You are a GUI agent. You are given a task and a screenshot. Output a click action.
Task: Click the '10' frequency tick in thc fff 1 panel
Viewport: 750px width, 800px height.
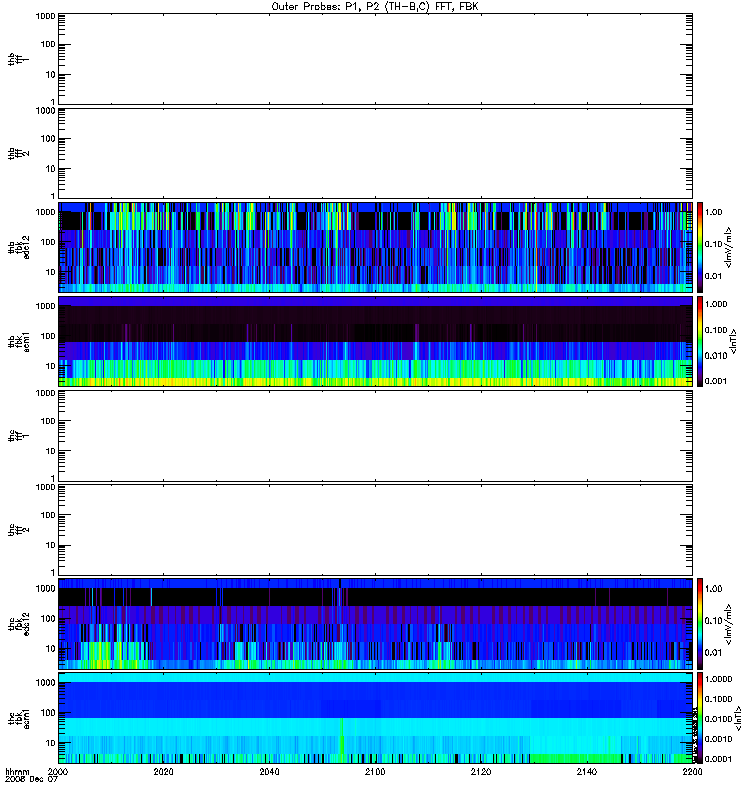point(51,451)
